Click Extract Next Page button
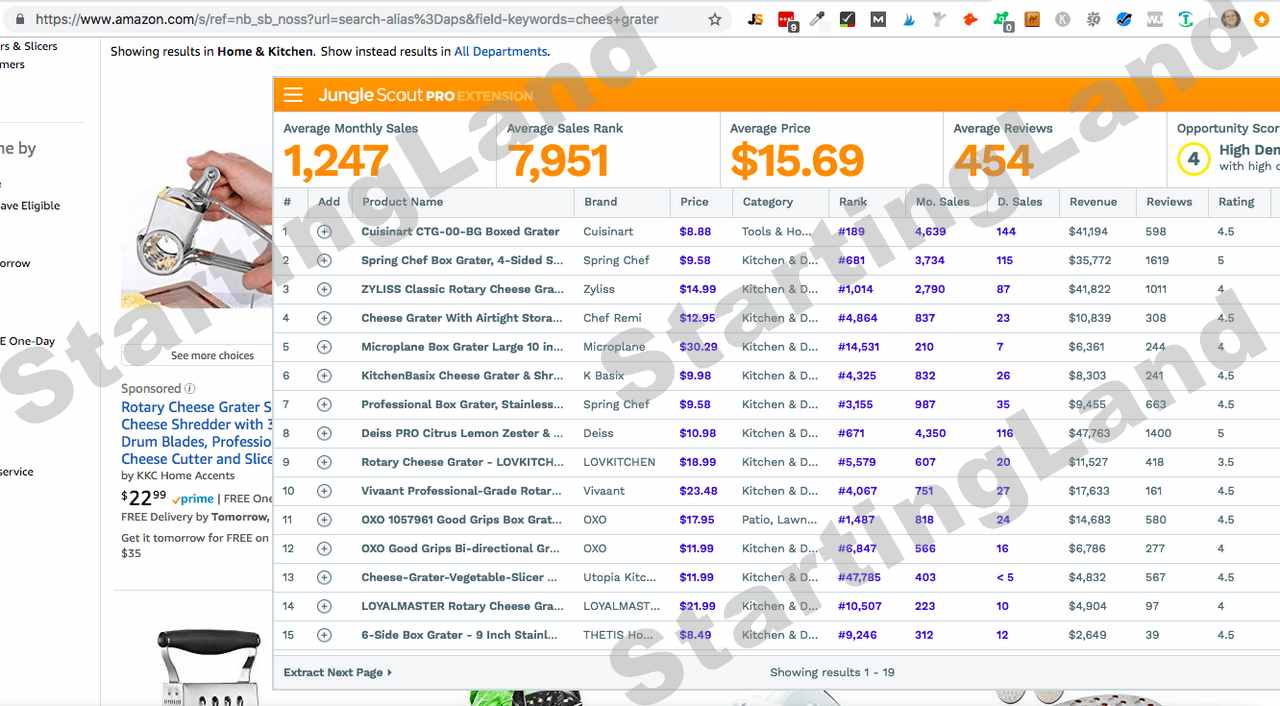The width and height of the screenshot is (1280, 706). (338, 673)
